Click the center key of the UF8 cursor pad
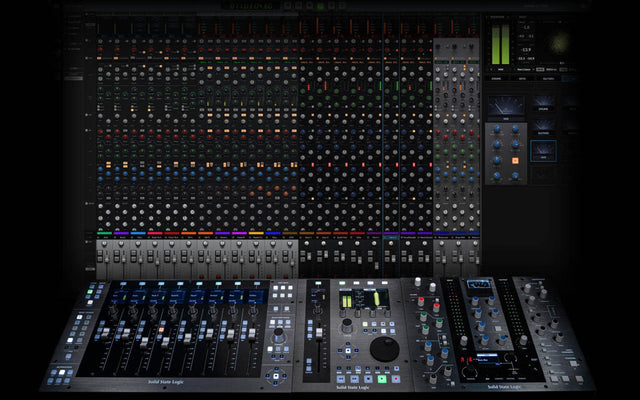 pyautogui.click(x=276, y=376)
